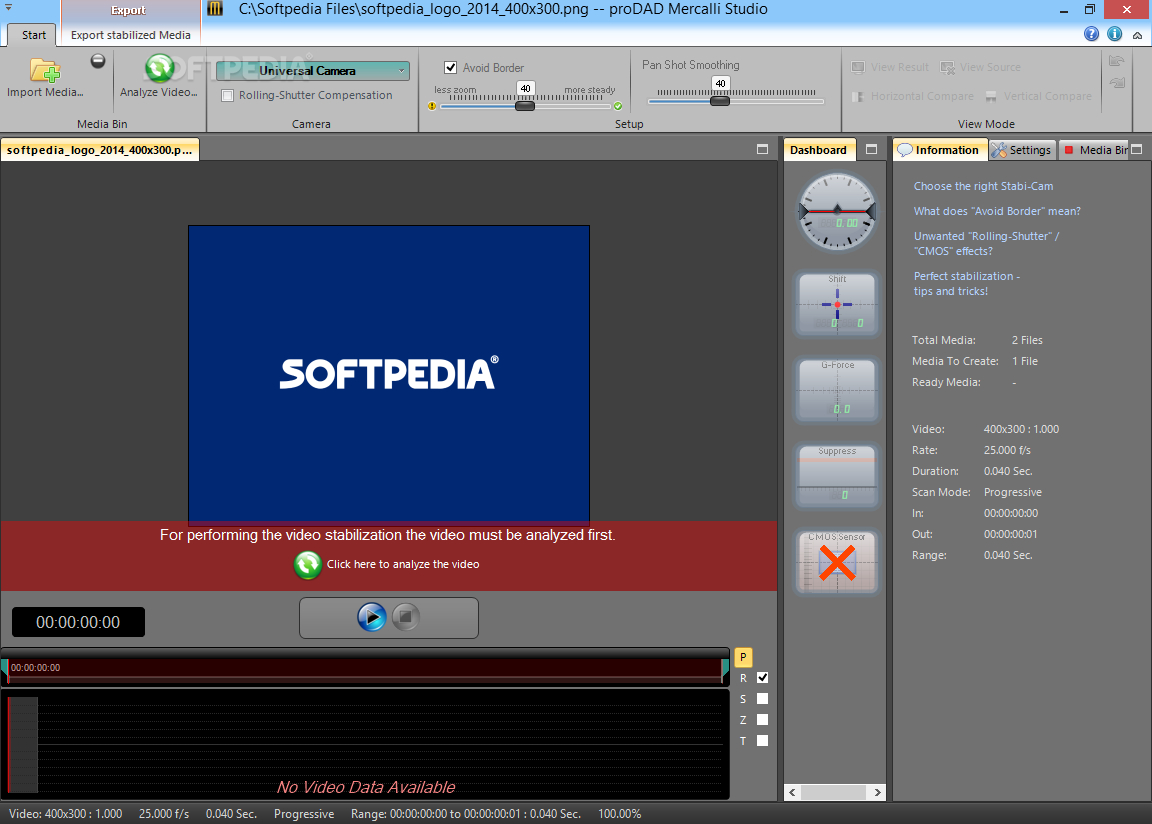
Task: Open the Info icon in title area
Action: coord(1115,34)
